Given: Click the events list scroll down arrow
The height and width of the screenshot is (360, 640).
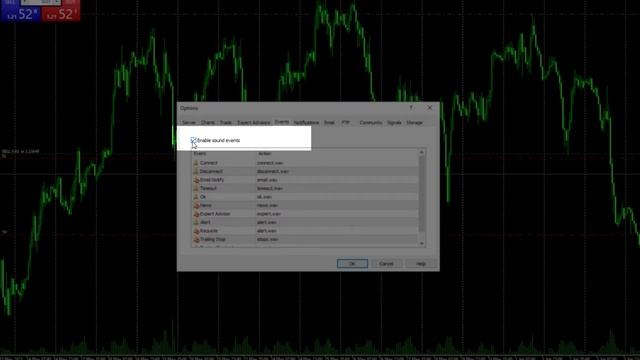Looking at the screenshot, I should click(422, 244).
